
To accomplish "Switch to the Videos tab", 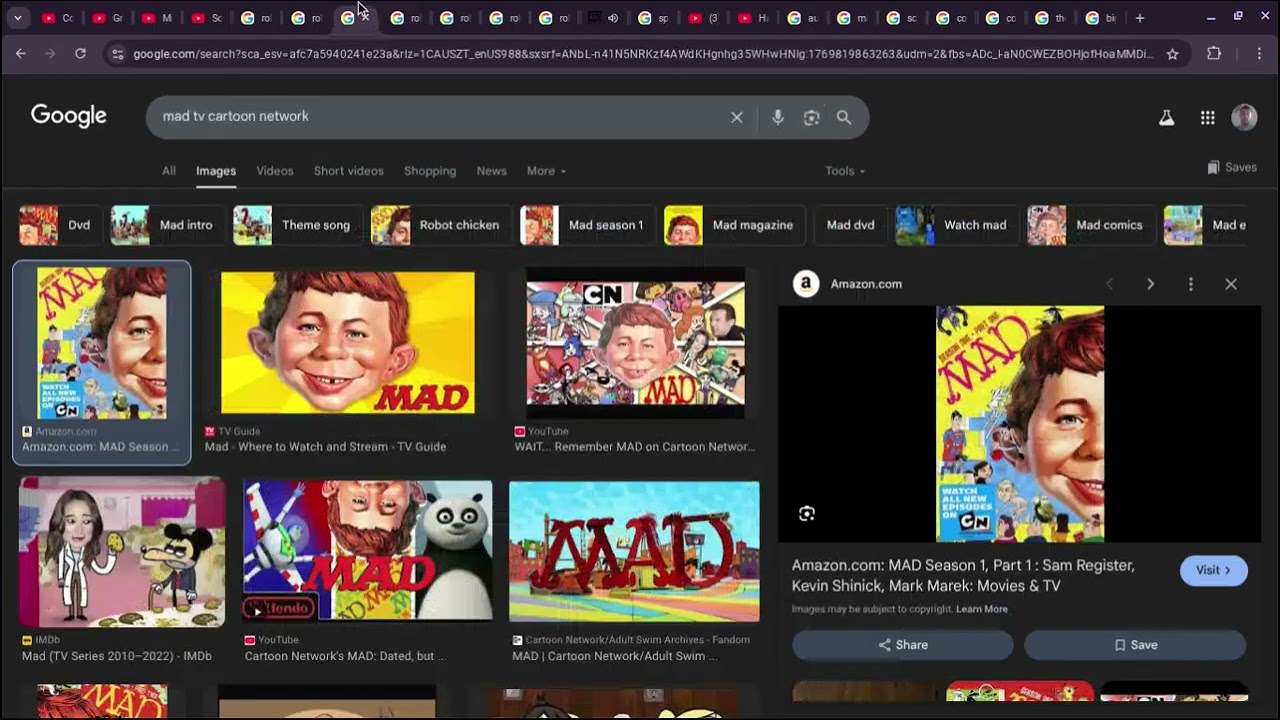I will pyautogui.click(x=275, y=171).
